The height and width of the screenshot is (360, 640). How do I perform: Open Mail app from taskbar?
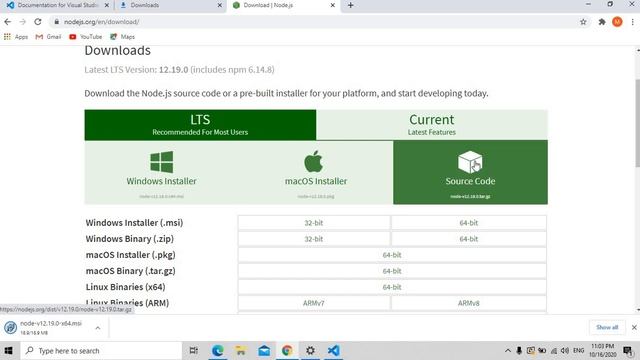coord(264,351)
